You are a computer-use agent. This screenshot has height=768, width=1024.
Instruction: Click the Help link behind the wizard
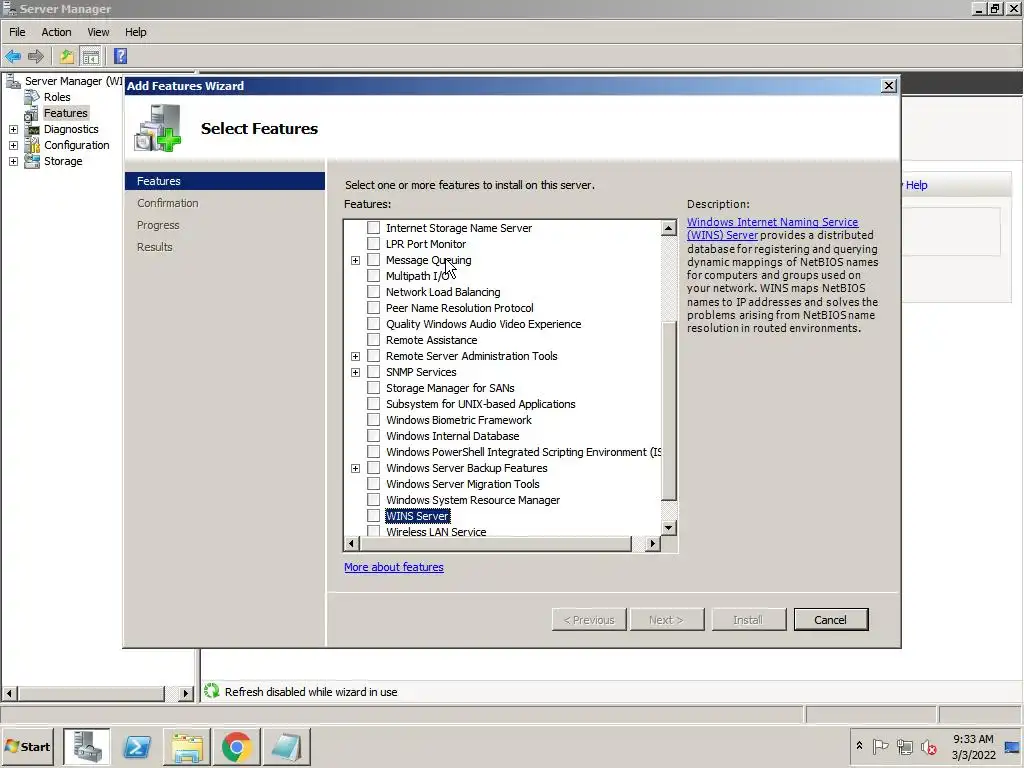click(x=916, y=185)
